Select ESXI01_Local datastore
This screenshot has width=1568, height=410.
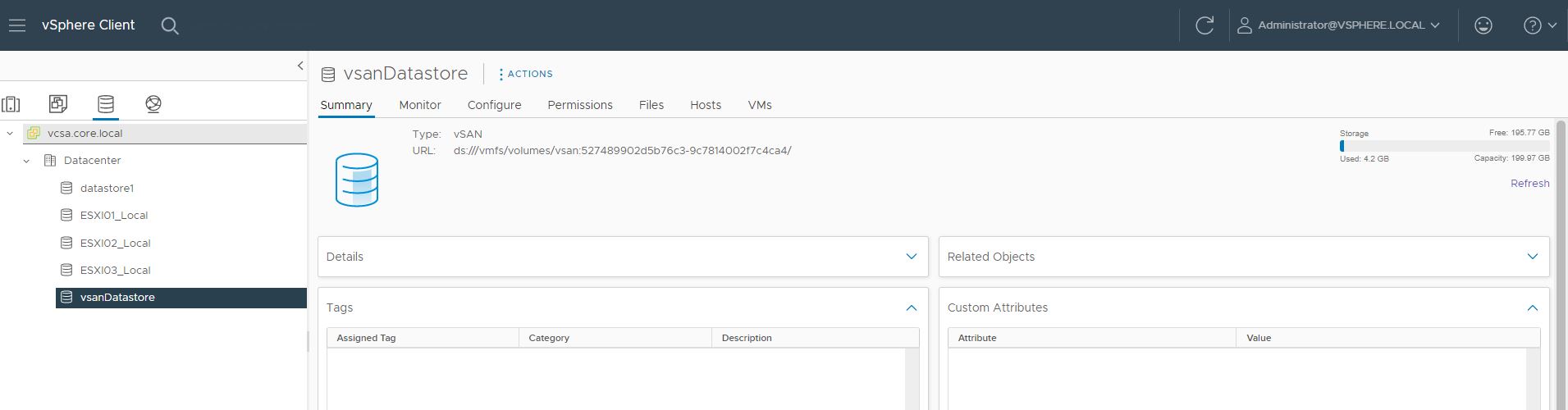(x=114, y=216)
